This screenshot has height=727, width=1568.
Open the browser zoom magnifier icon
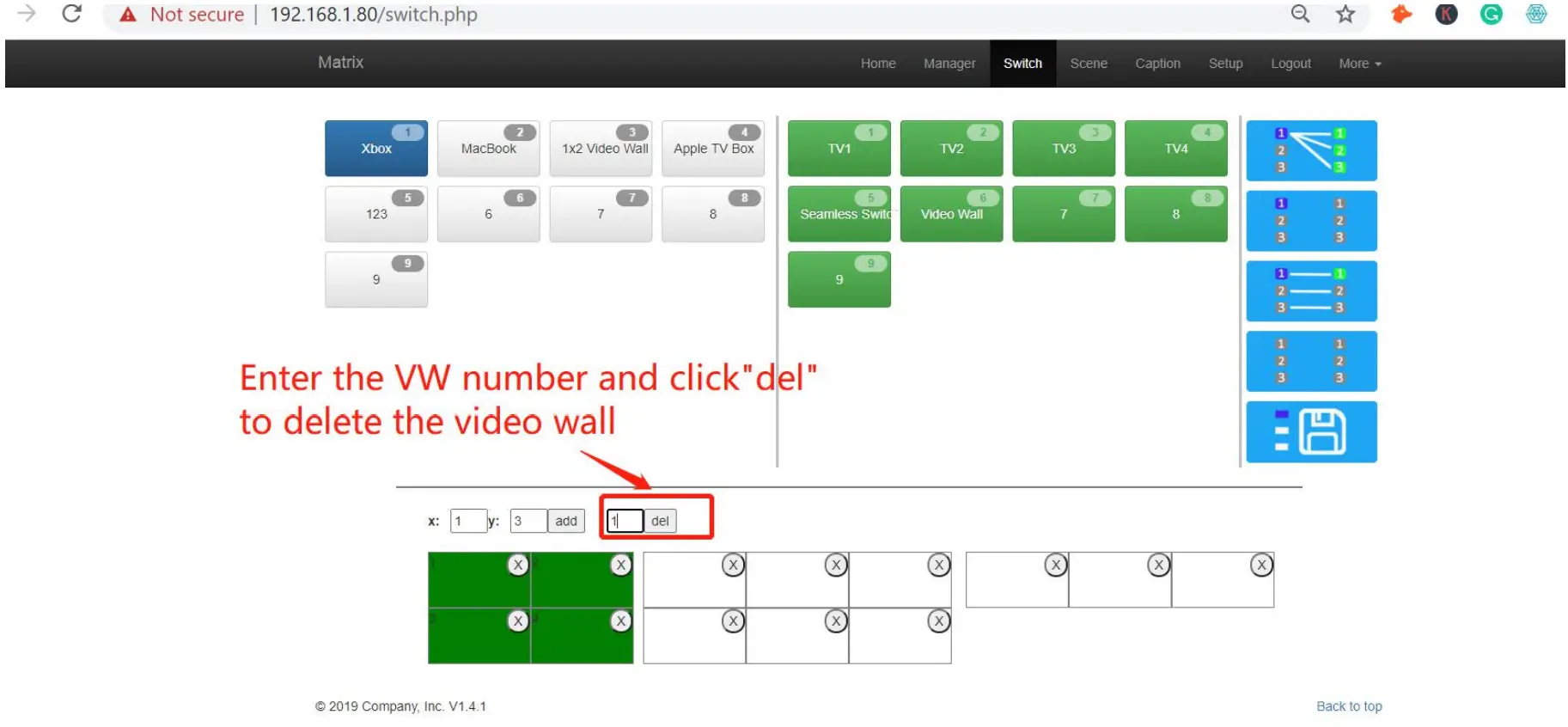[x=1300, y=14]
